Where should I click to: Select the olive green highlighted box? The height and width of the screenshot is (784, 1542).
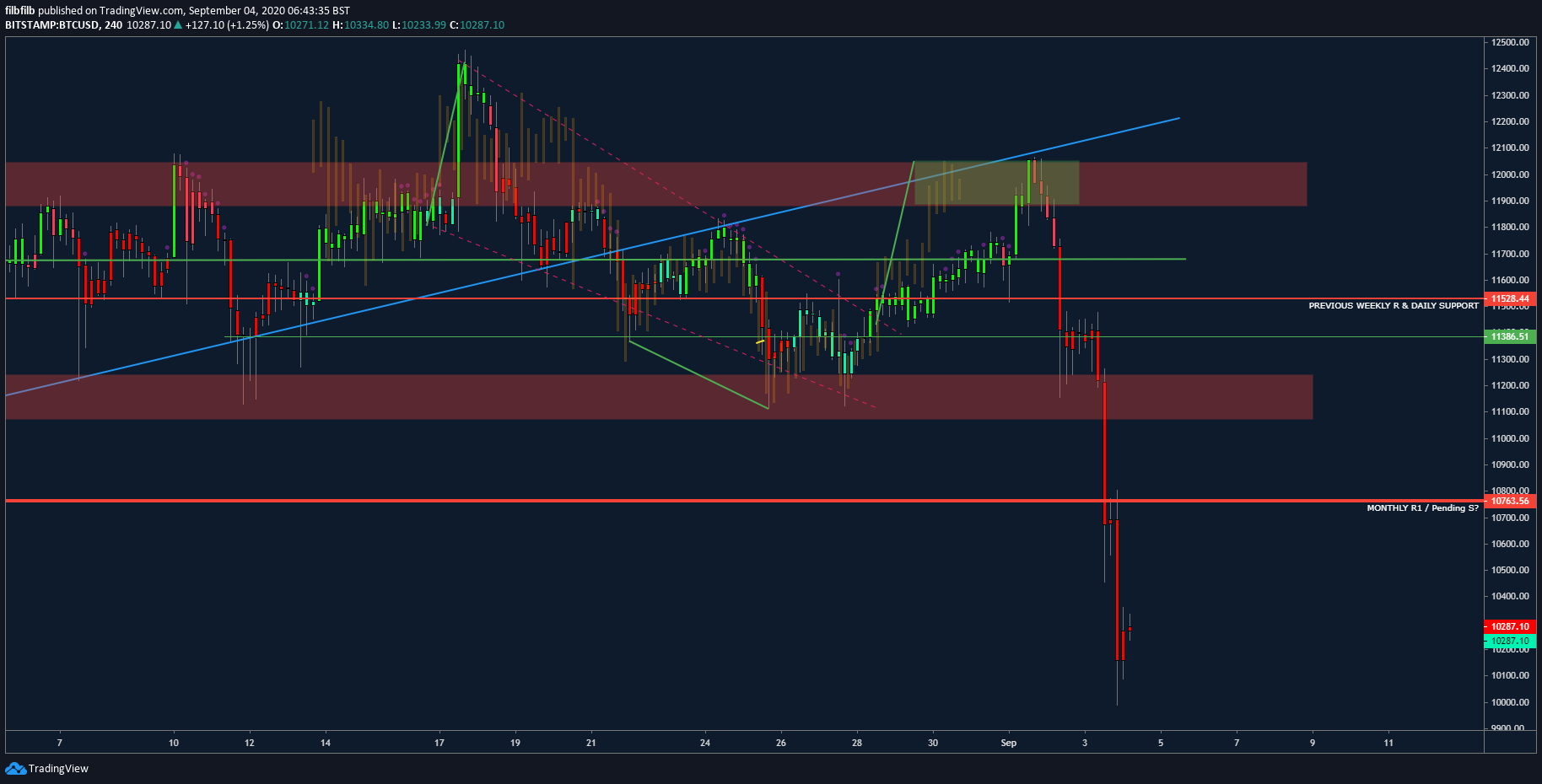tap(996, 183)
